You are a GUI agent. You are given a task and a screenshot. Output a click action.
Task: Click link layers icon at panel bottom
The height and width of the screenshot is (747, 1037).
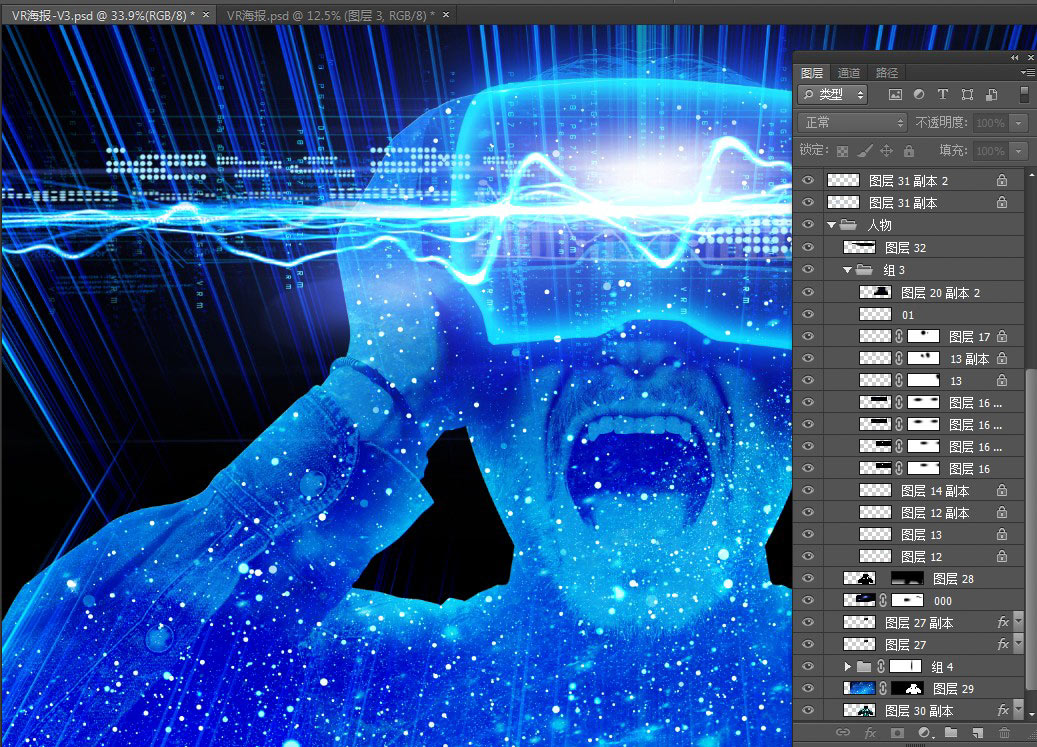(x=843, y=732)
